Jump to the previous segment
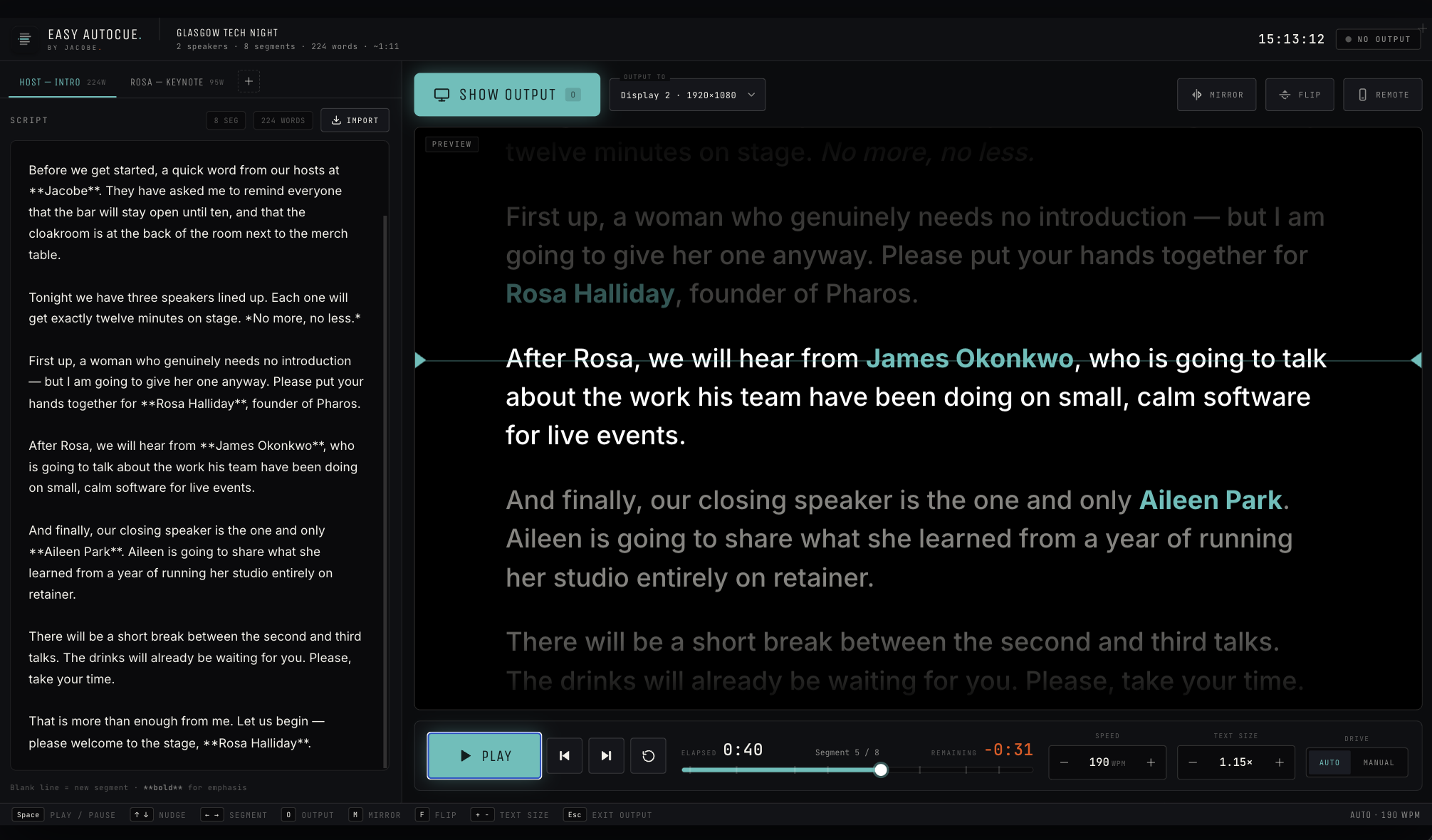The height and width of the screenshot is (840, 1432). pyautogui.click(x=565, y=755)
